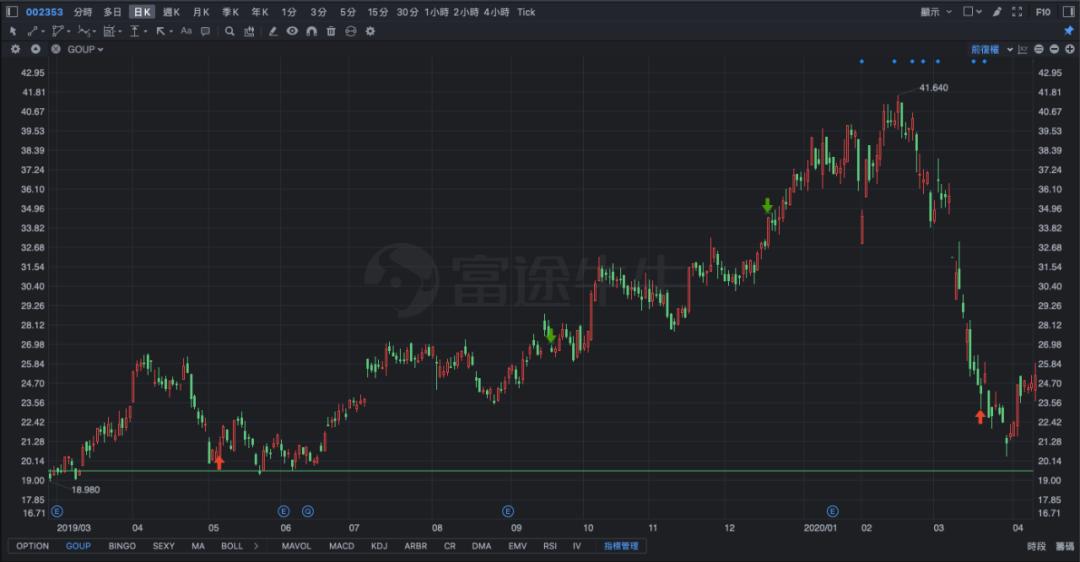Choose the price range measure tool

[136, 31]
